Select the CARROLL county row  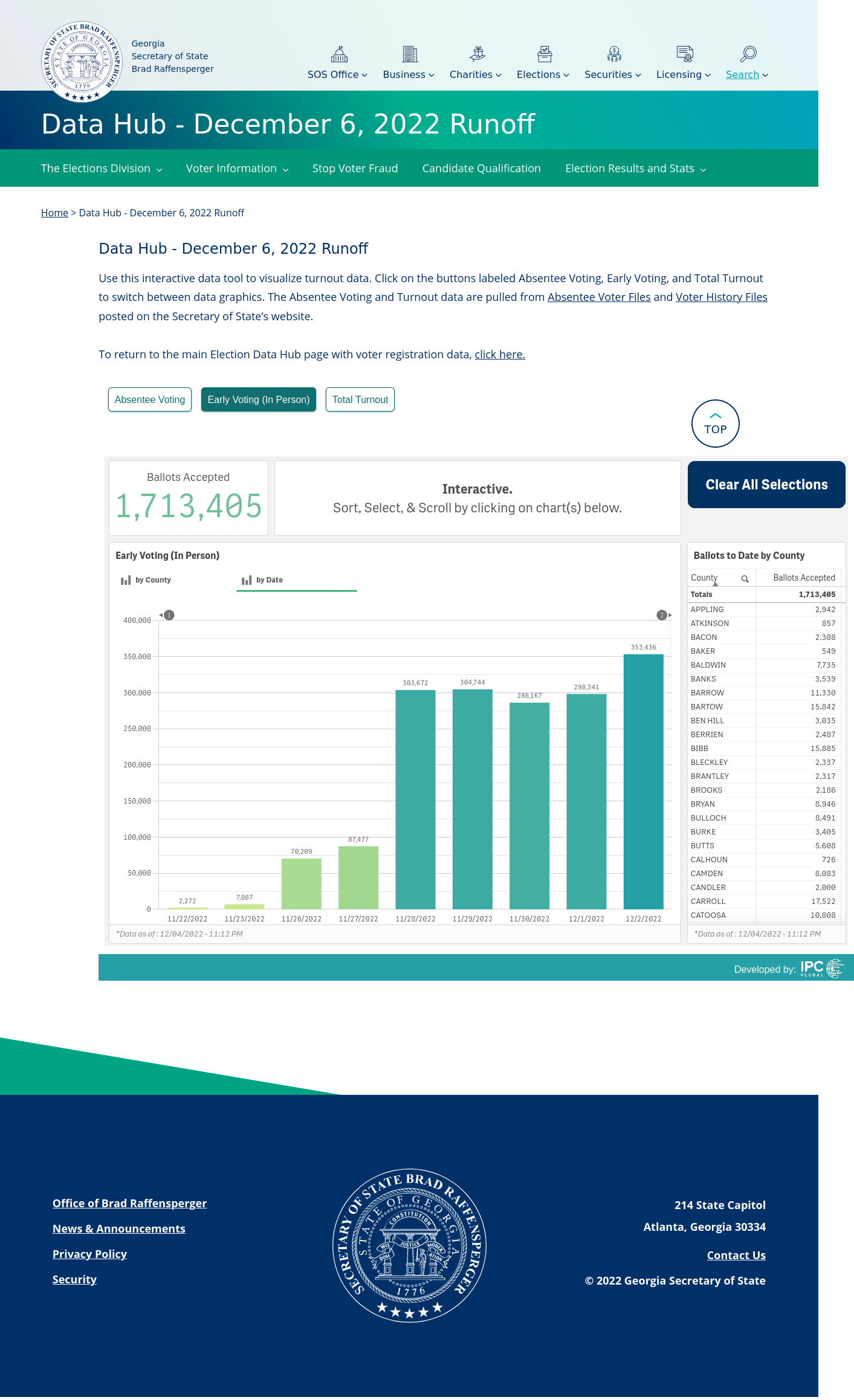point(765,902)
